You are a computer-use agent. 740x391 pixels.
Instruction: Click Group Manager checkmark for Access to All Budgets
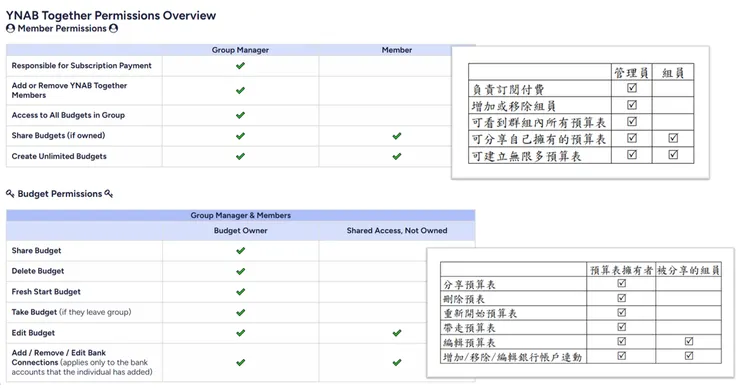[240, 115]
